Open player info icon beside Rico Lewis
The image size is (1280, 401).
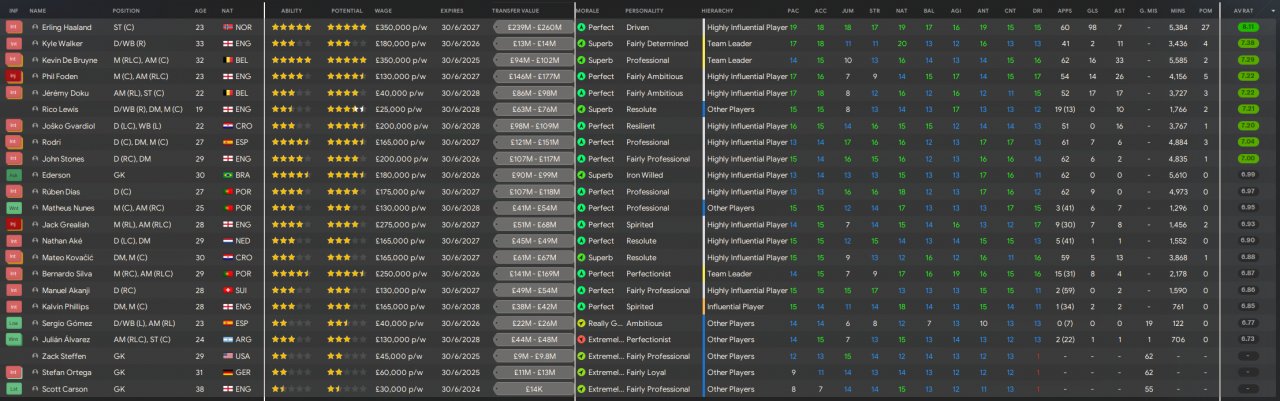pyautogui.click(x=35, y=109)
